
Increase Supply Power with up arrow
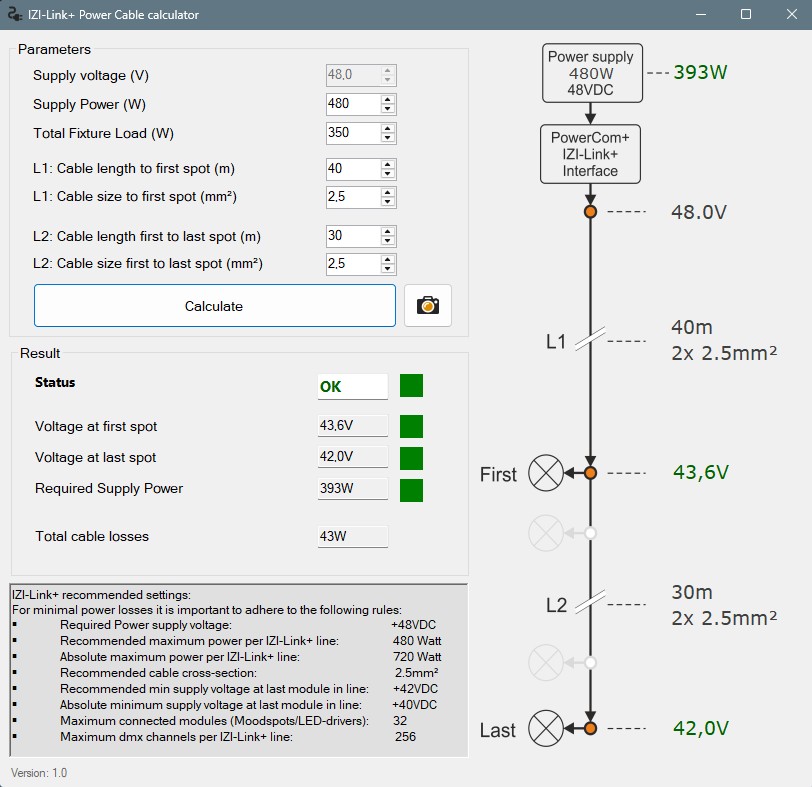[x=388, y=100]
